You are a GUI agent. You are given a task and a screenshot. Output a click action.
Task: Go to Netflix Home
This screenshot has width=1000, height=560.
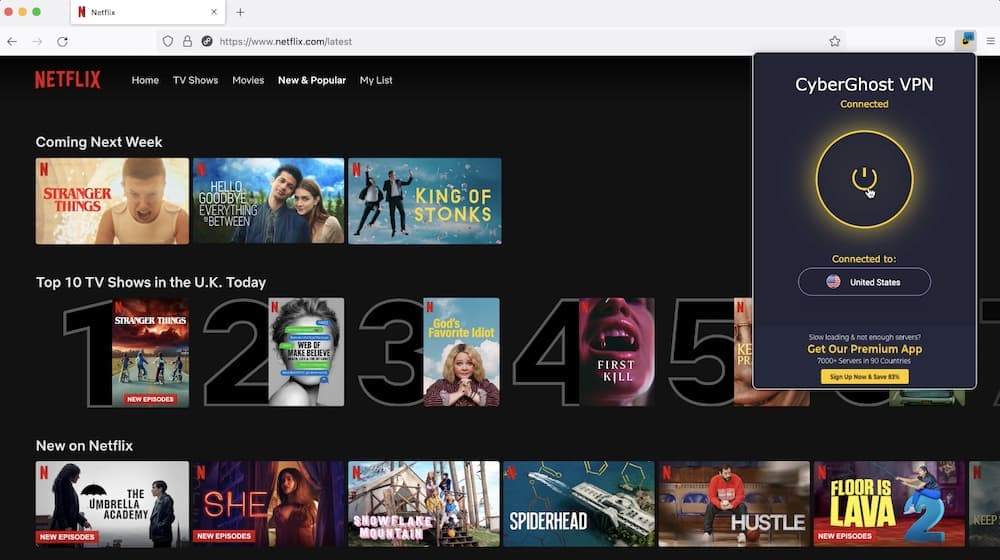pyautogui.click(x=145, y=80)
